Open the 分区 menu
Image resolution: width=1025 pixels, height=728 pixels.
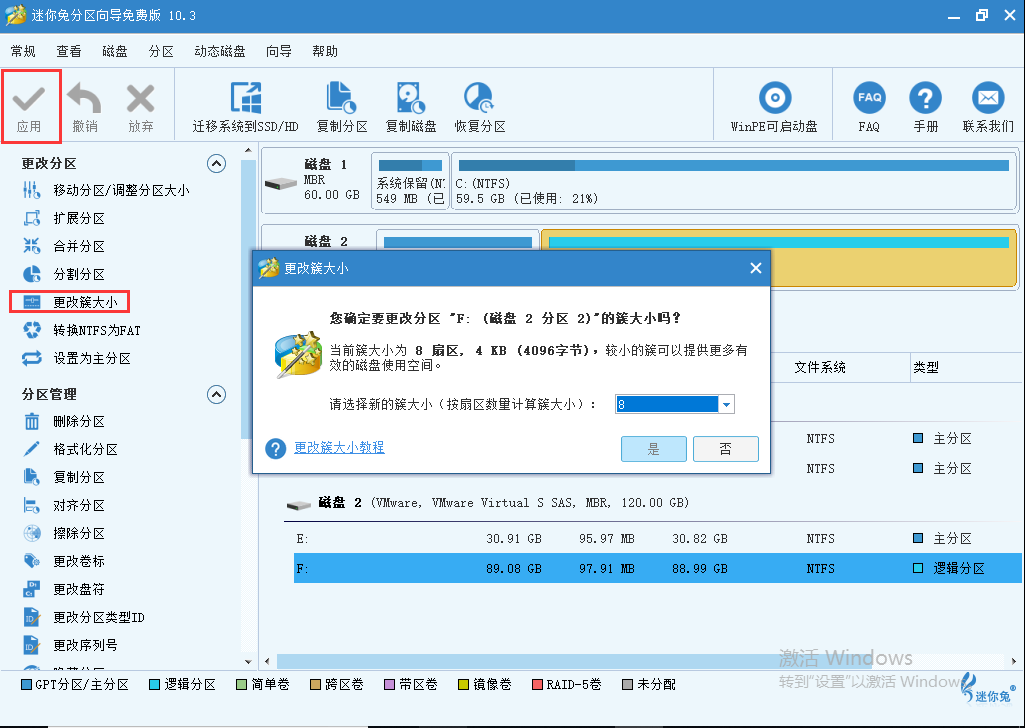point(161,51)
